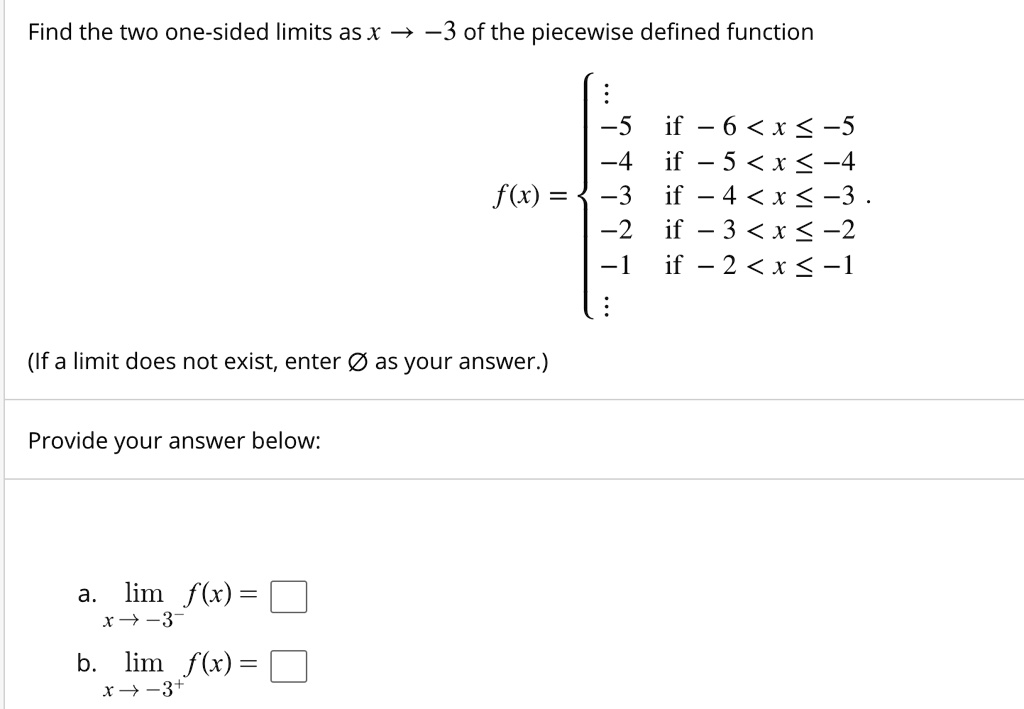This screenshot has height=709, width=1024.
Task: Click the label a next to the first limit
Action: [85, 593]
